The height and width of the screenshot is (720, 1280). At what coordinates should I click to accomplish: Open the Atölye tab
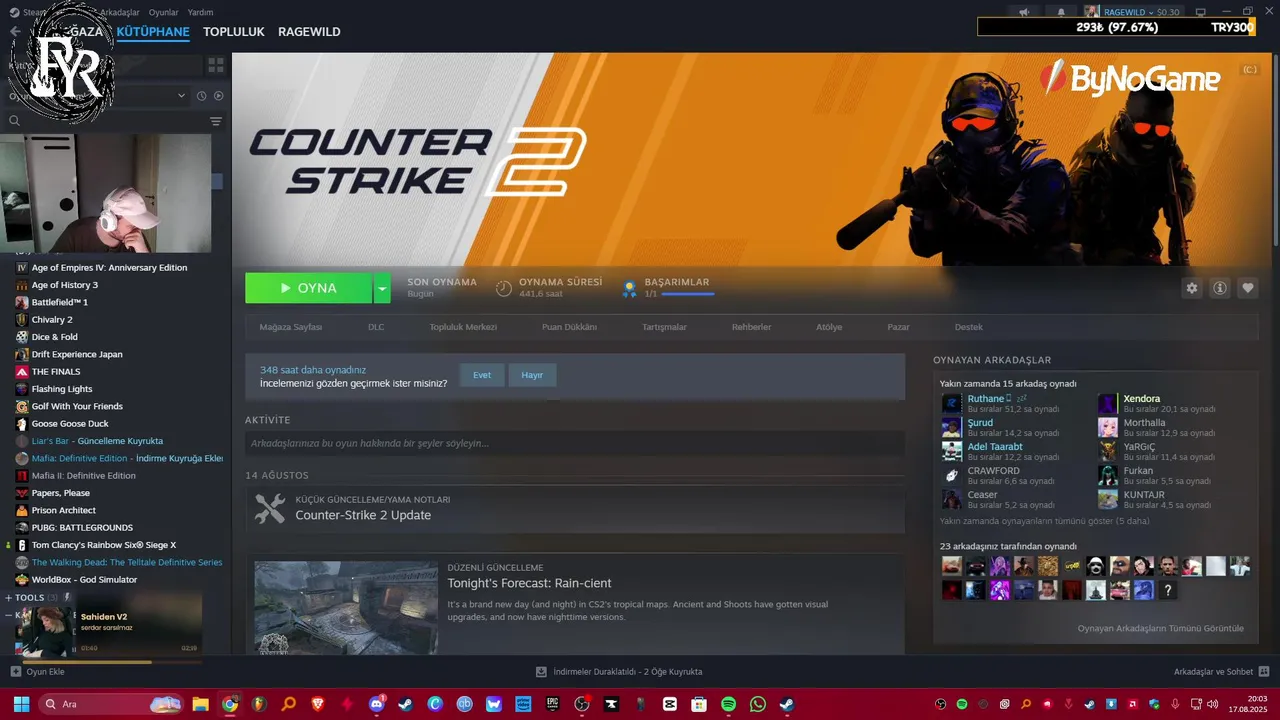[x=829, y=327]
